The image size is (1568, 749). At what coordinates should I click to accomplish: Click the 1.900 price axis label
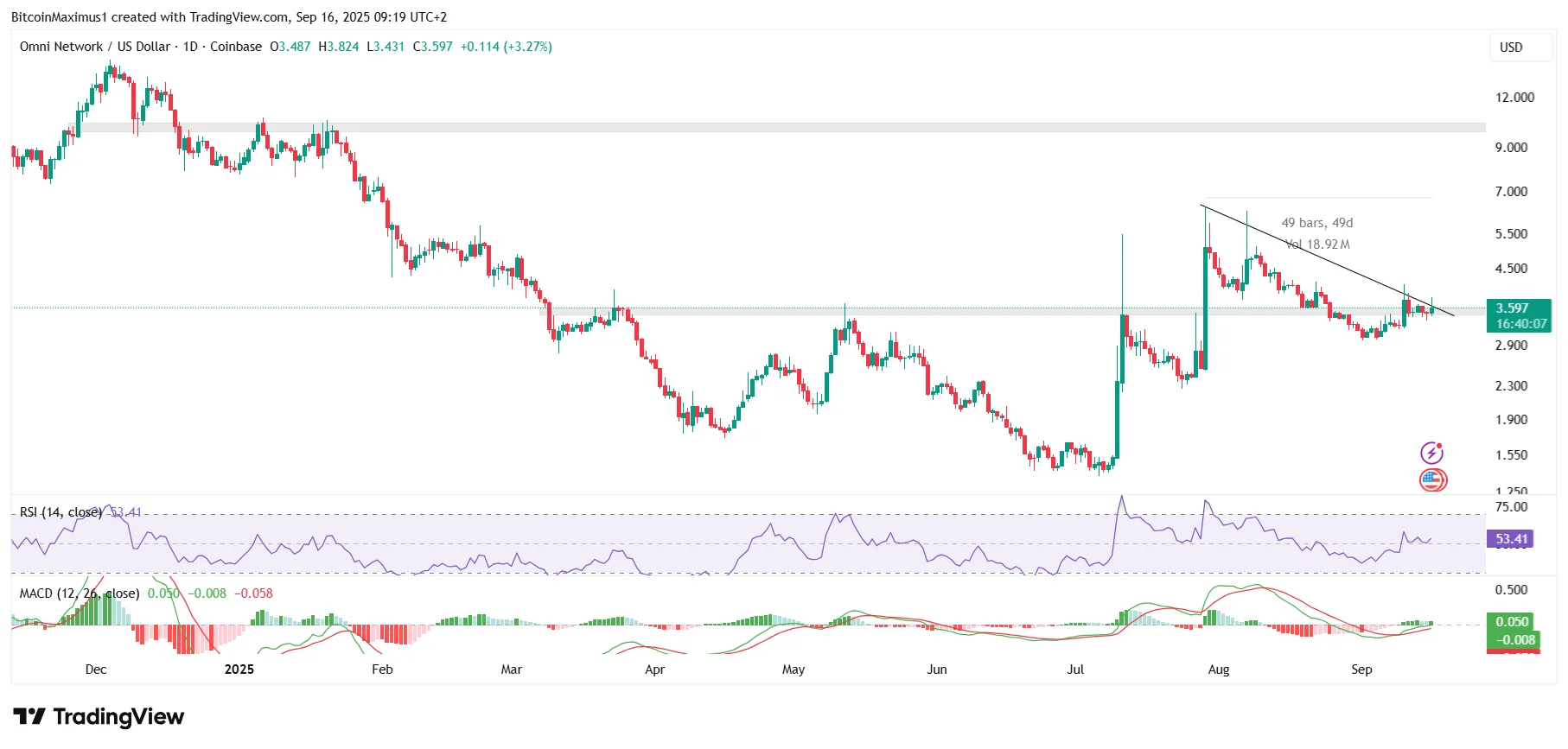click(1512, 420)
